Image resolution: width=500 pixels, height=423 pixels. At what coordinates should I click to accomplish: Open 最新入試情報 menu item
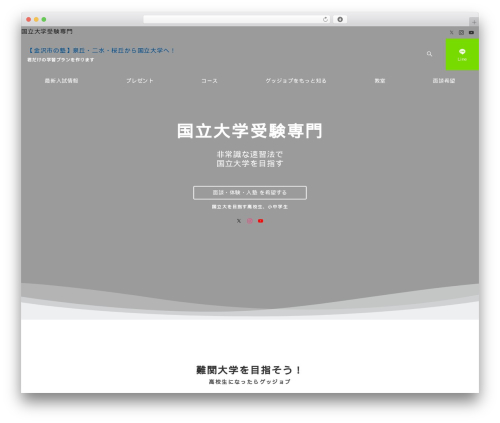point(61,81)
